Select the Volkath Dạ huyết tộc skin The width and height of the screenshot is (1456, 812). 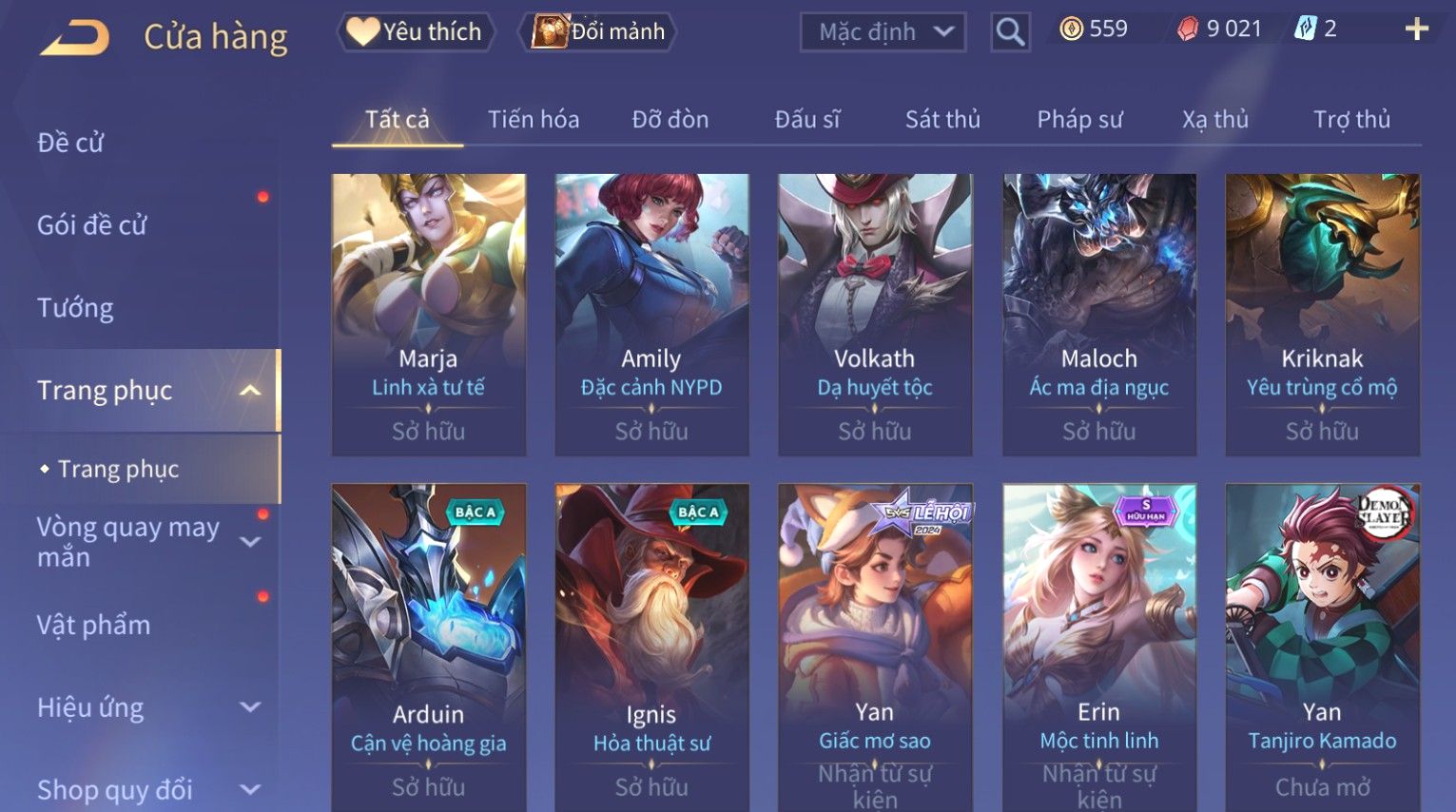tap(875, 314)
